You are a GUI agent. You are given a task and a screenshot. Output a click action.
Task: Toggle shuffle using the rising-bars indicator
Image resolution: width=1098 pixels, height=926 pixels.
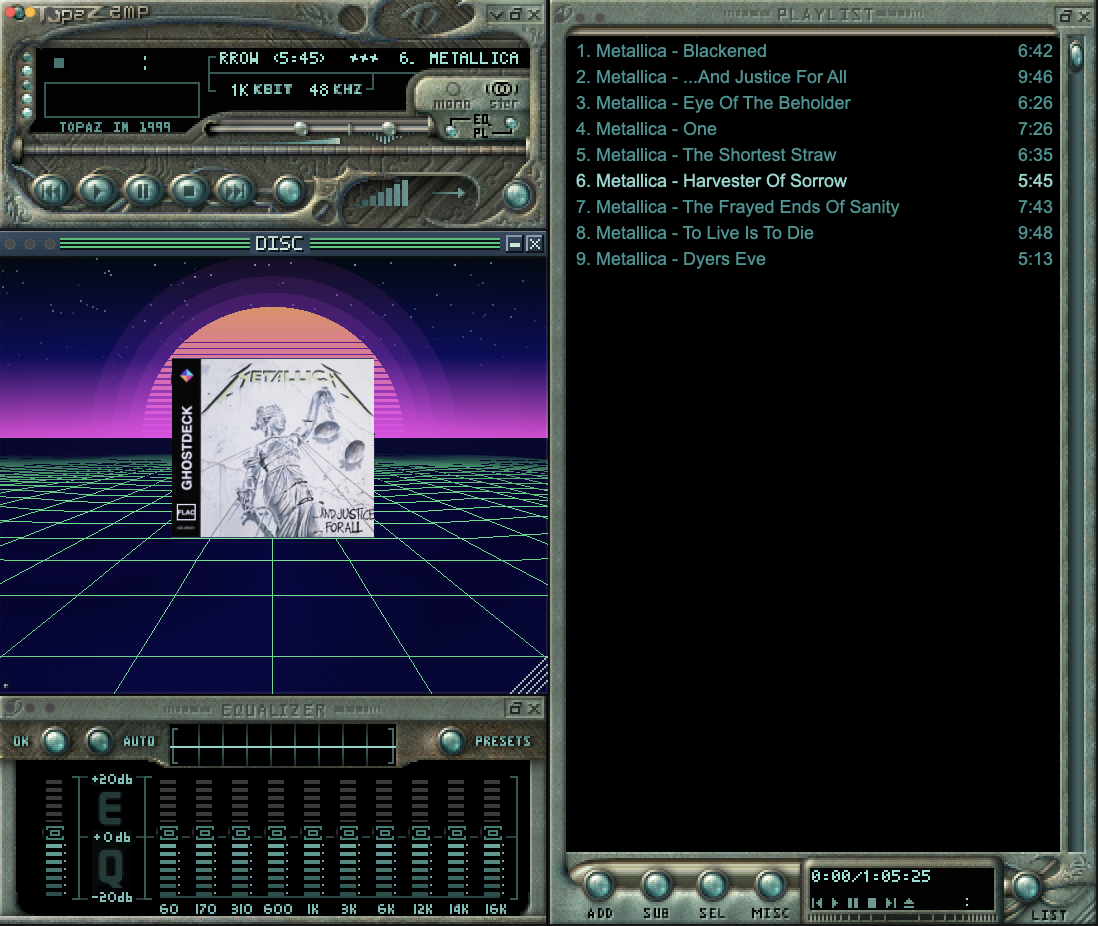click(382, 194)
